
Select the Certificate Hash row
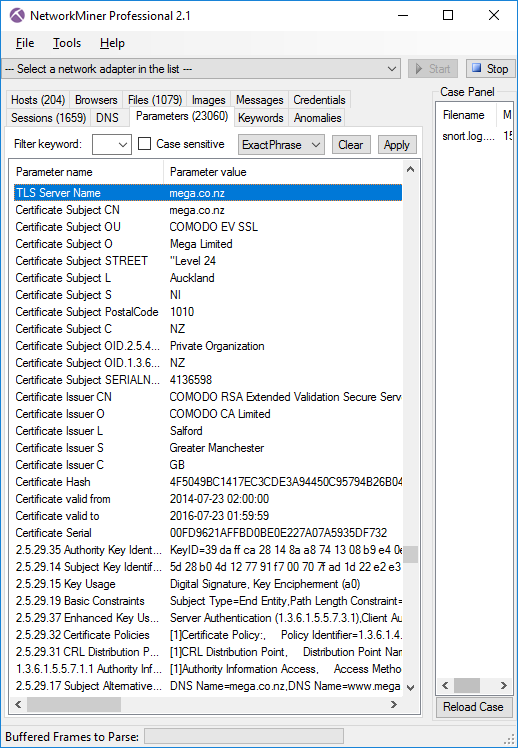point(208,482)
